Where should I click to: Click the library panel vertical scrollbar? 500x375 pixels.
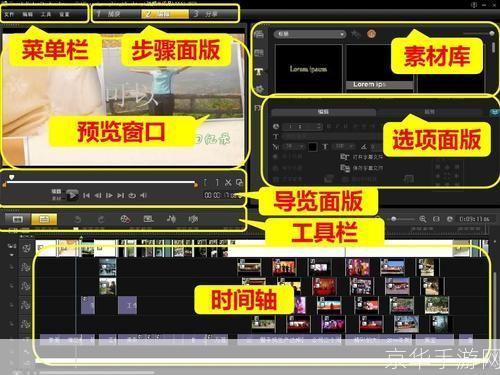pyautogui.click(x=493, y=47)
